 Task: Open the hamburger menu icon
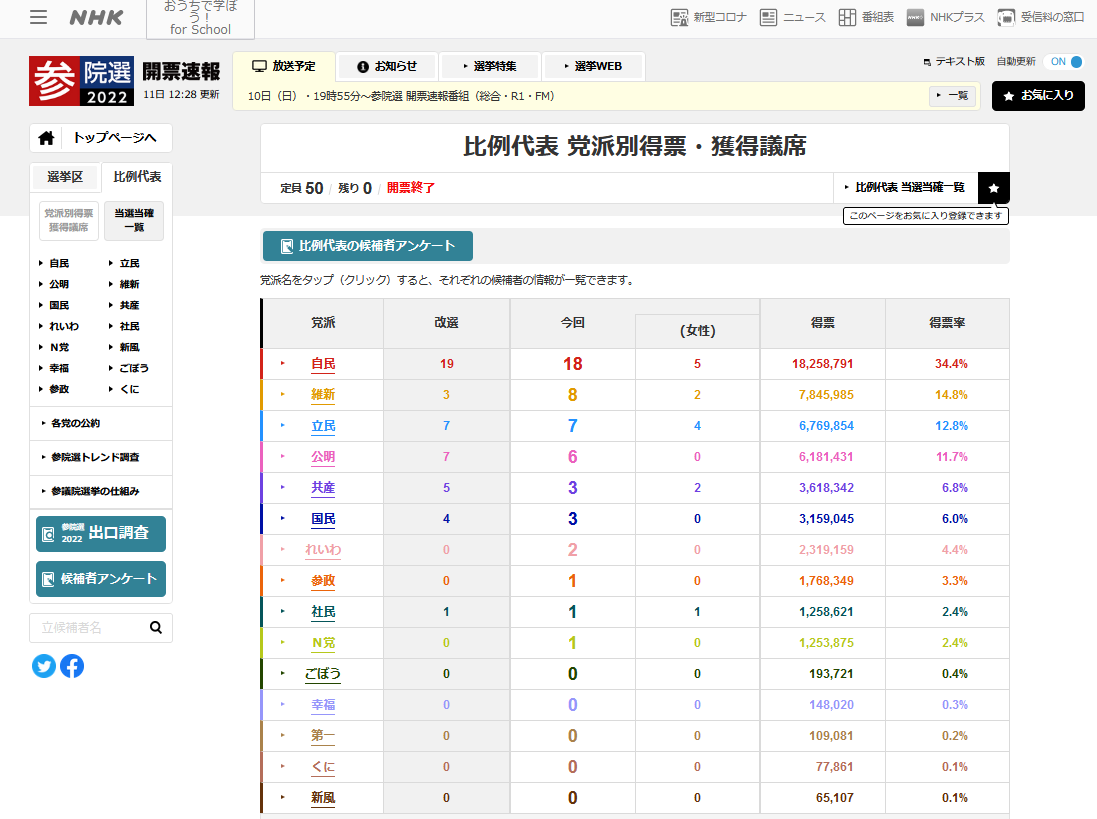(38, 17)
